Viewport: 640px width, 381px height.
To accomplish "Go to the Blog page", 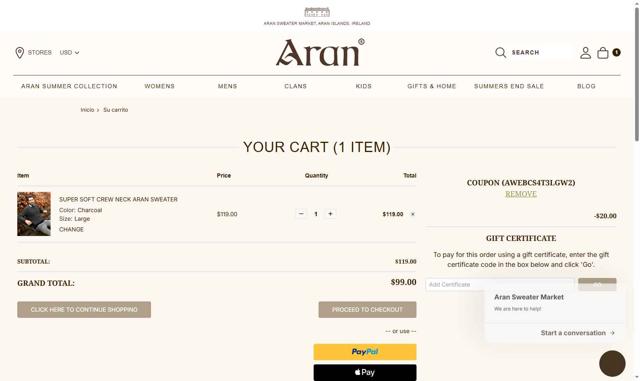I will (587, 86).
